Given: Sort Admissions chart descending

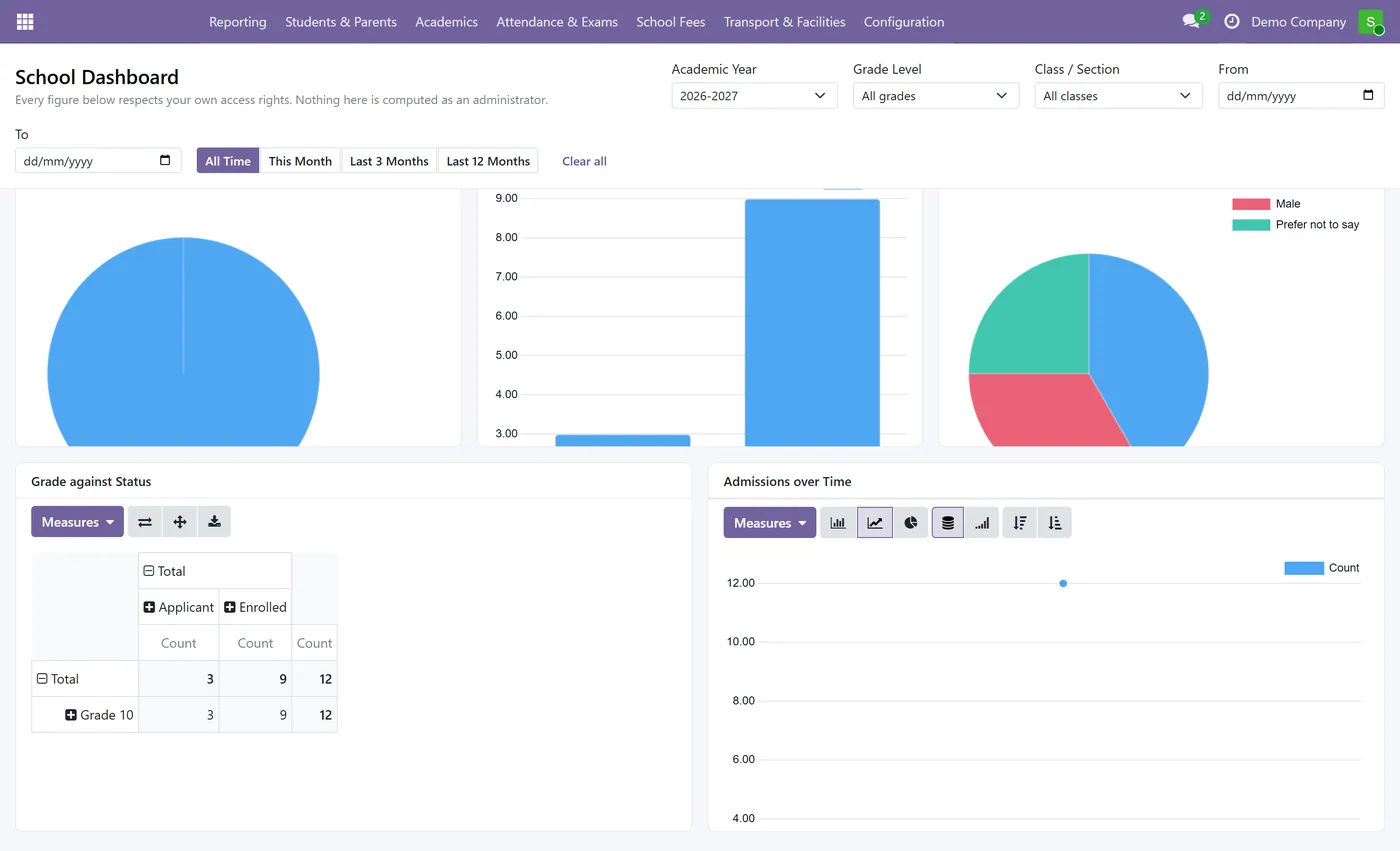Looking at the screenshot, I should coord(1020,523).
